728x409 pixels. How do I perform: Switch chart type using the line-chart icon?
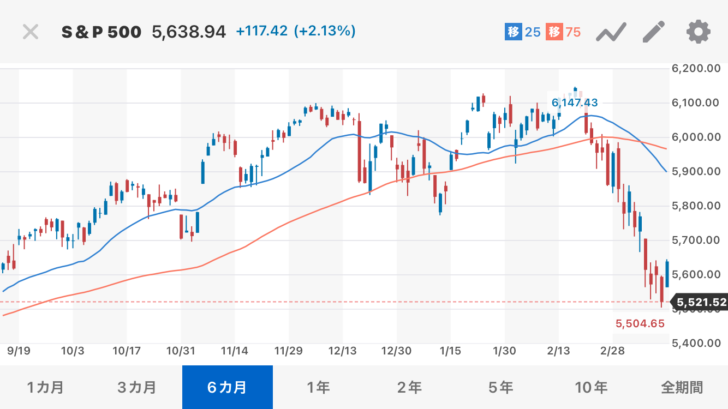(x=610, y=32)
